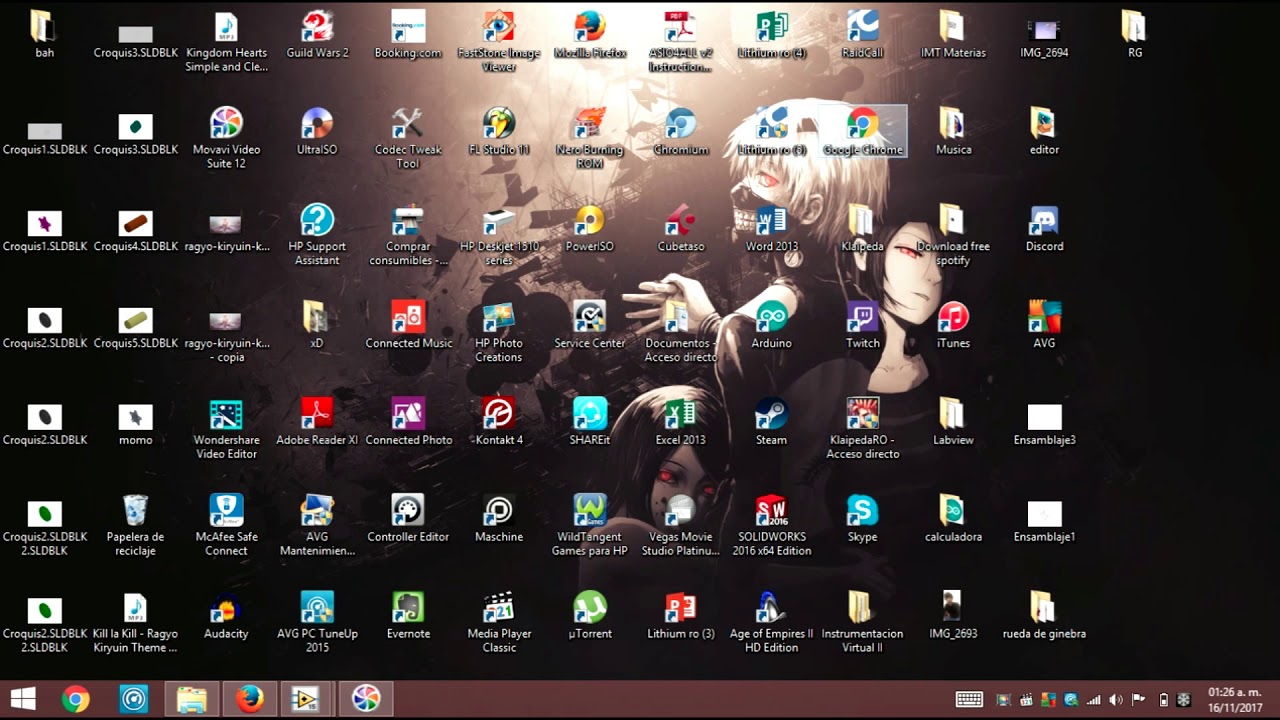Select the Media Player Classic icon
The height and width of the screenshot is (720, 1280).
499,623
